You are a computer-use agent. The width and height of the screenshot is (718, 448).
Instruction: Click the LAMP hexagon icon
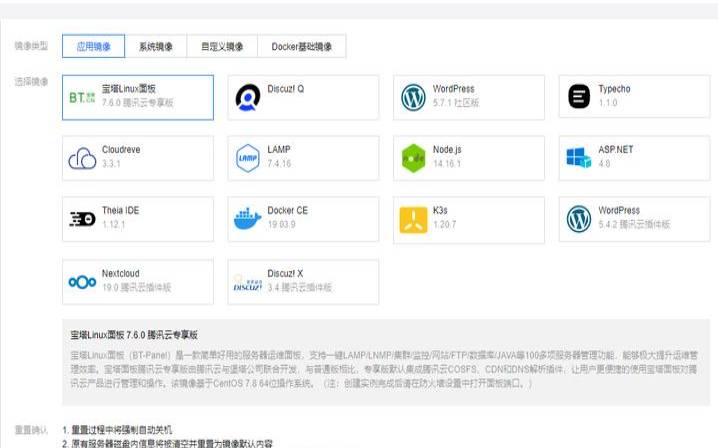(x=248, y=158)
